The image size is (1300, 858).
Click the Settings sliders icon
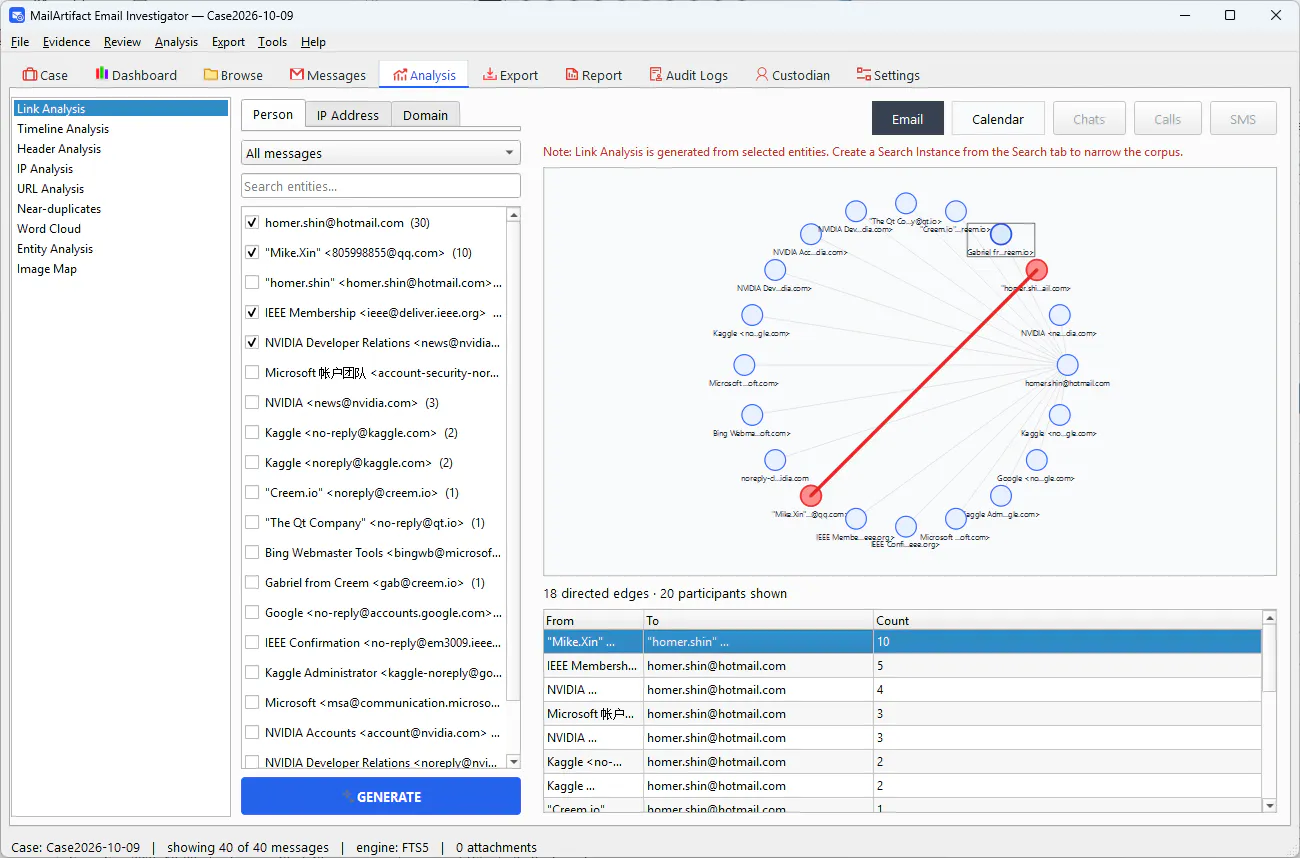tap(864, 75)
